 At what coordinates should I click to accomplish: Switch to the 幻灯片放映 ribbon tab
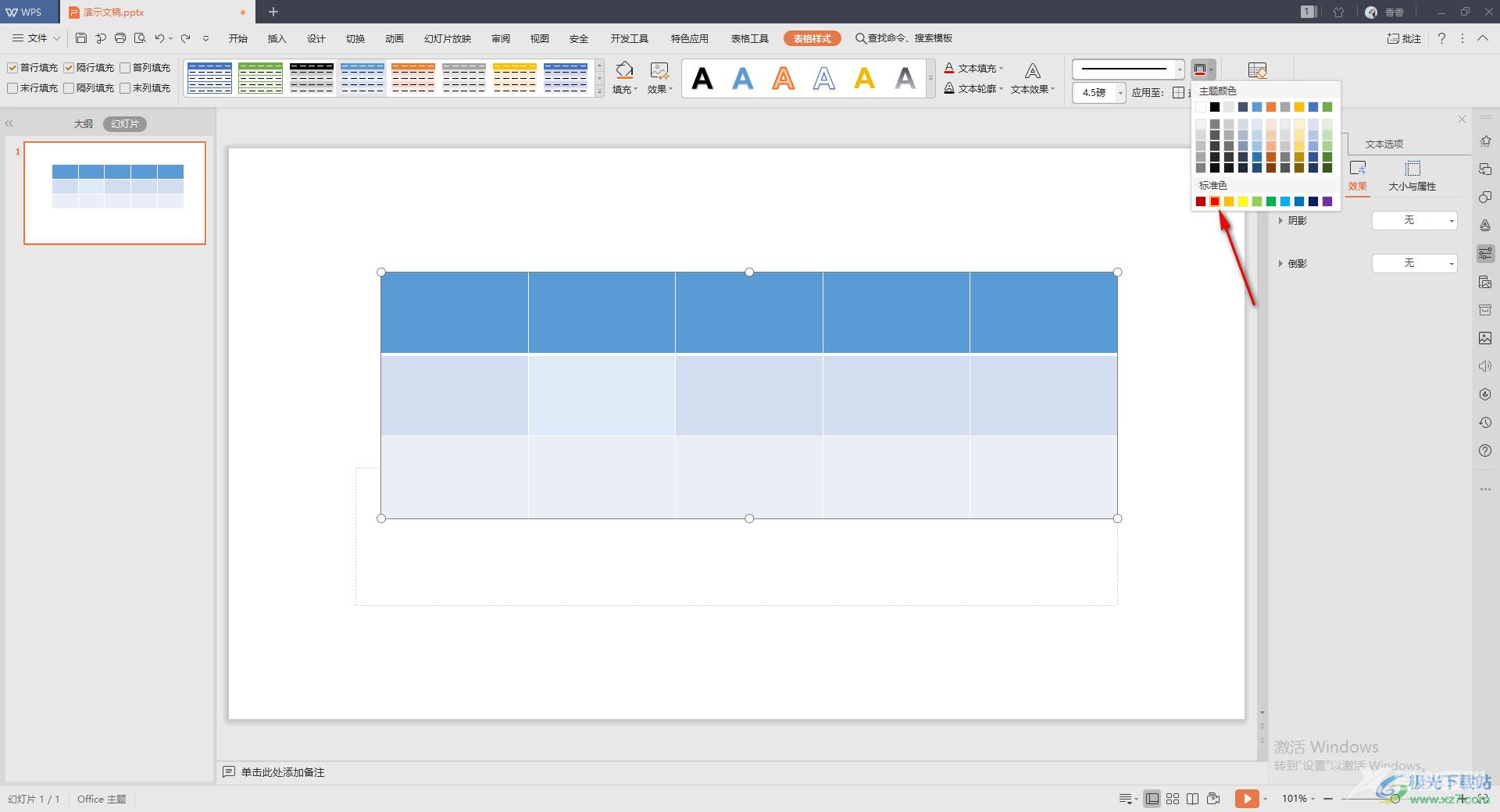point(448,38)
